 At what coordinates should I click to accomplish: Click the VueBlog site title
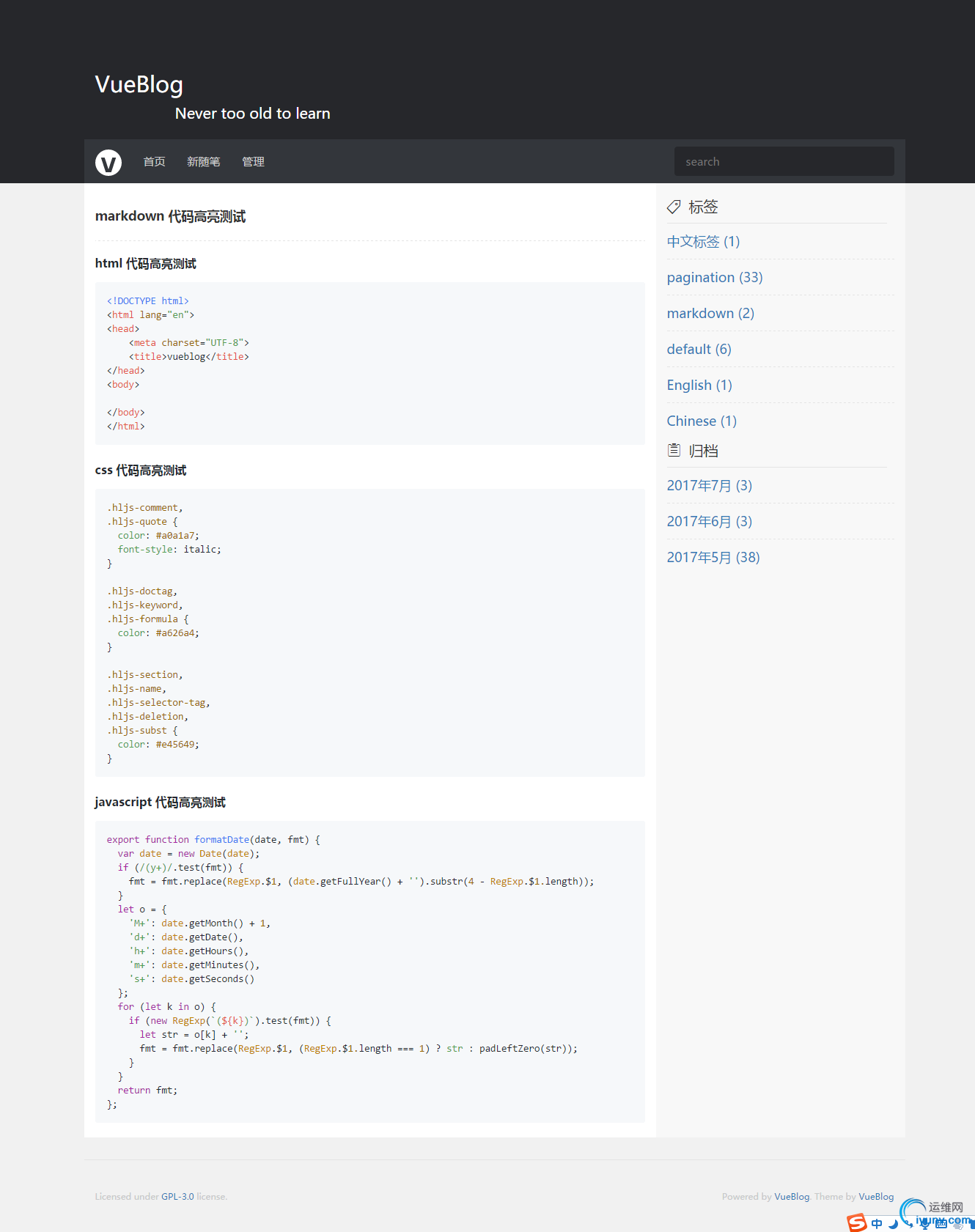coord(139,84)
